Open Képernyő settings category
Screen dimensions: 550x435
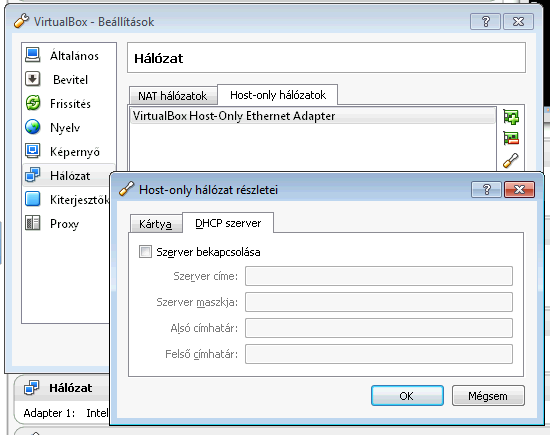69,151
